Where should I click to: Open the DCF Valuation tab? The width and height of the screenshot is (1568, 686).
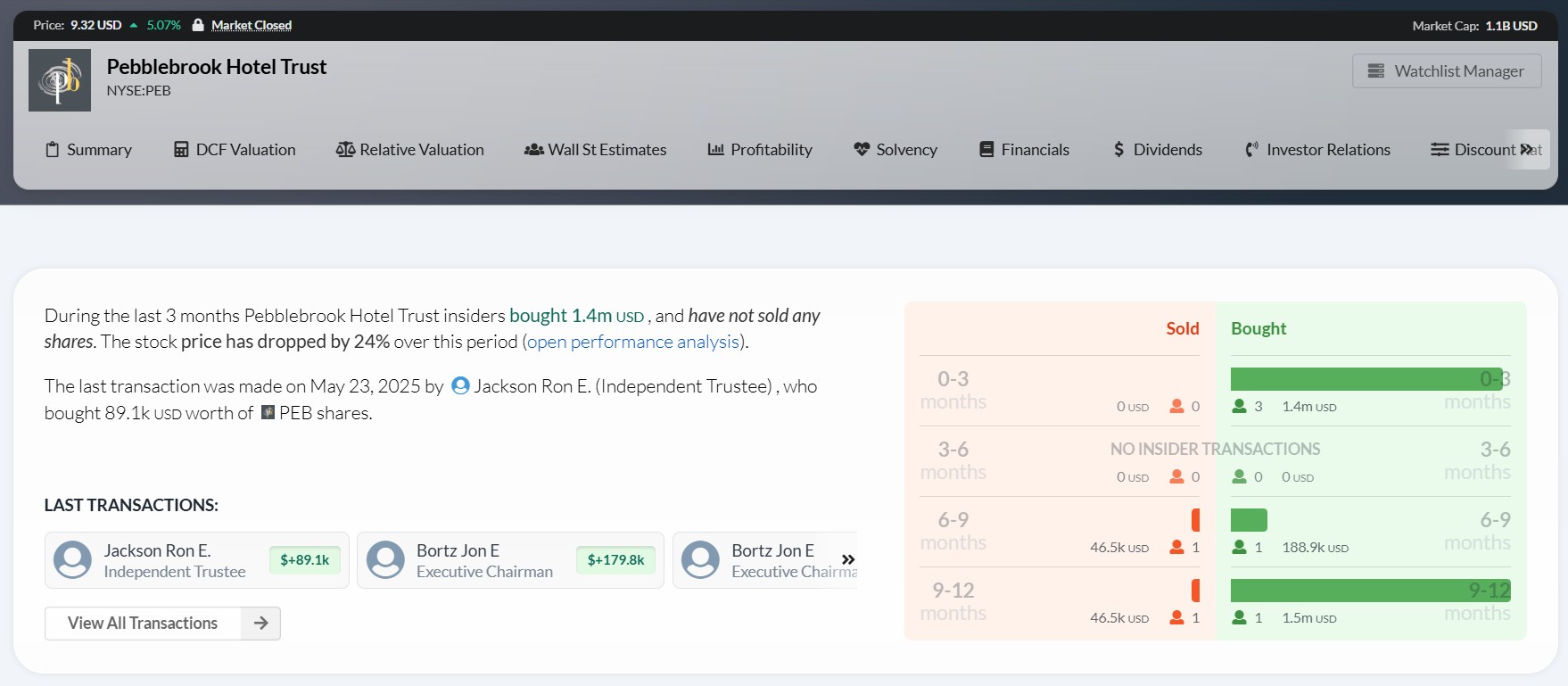pos(235,150)
